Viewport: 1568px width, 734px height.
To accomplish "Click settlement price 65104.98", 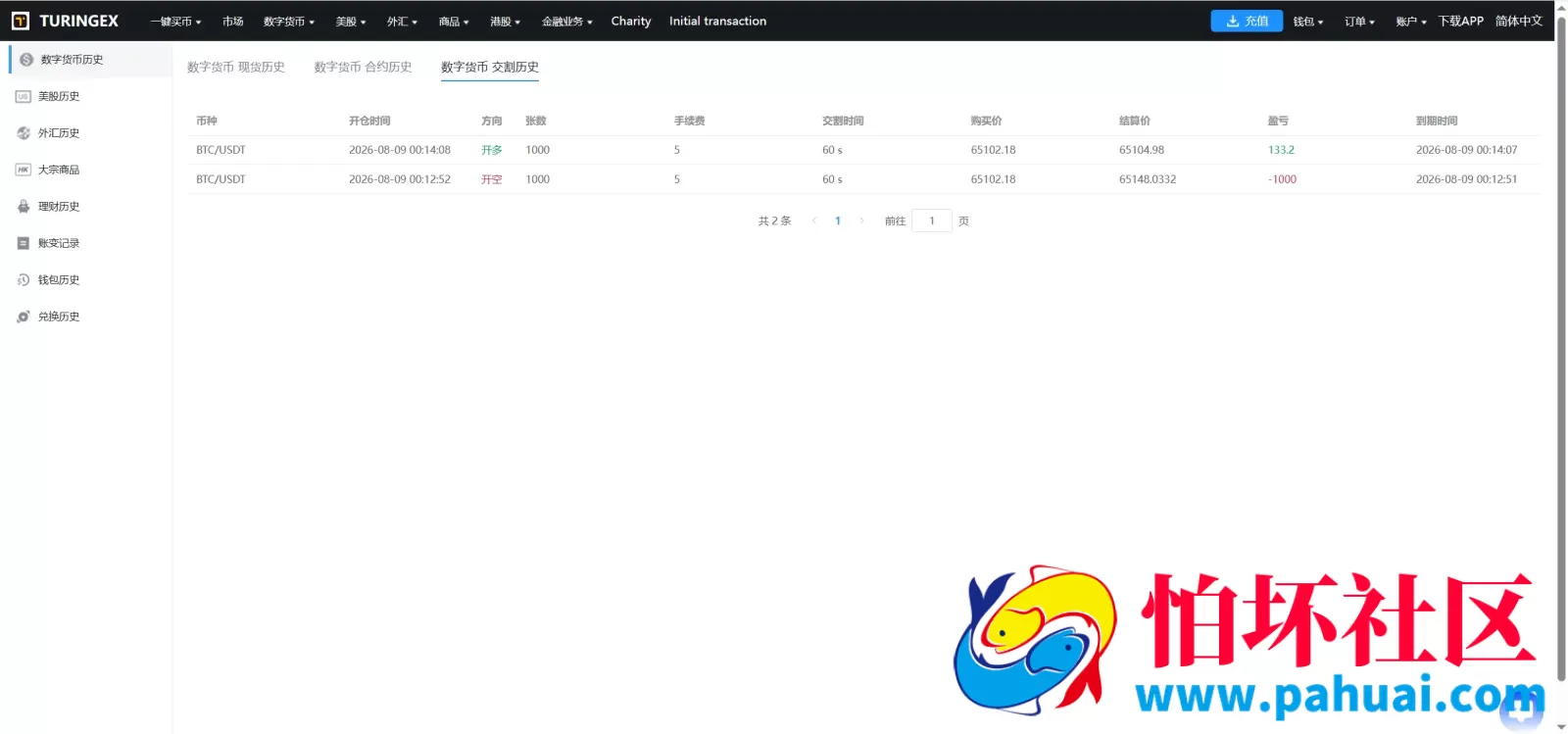I will tap(1142, 150).
